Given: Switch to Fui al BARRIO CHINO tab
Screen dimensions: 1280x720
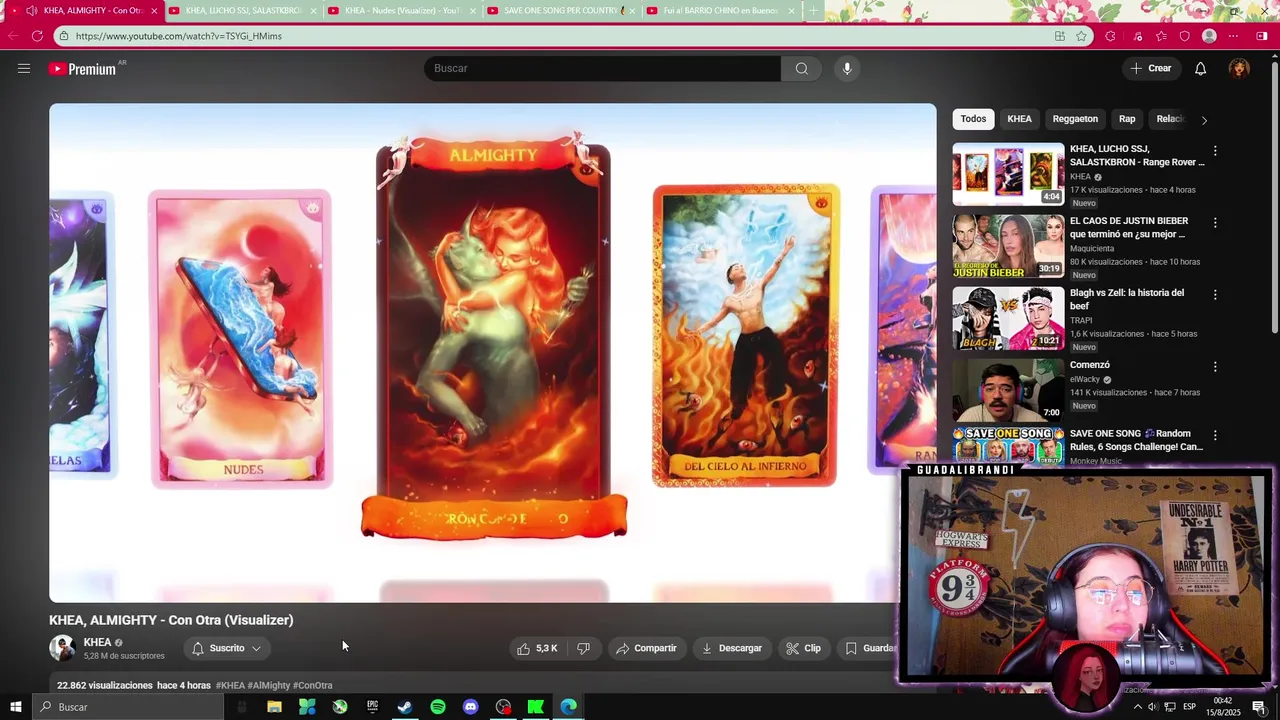Looking at the screenshot, I should click(720, 11).
